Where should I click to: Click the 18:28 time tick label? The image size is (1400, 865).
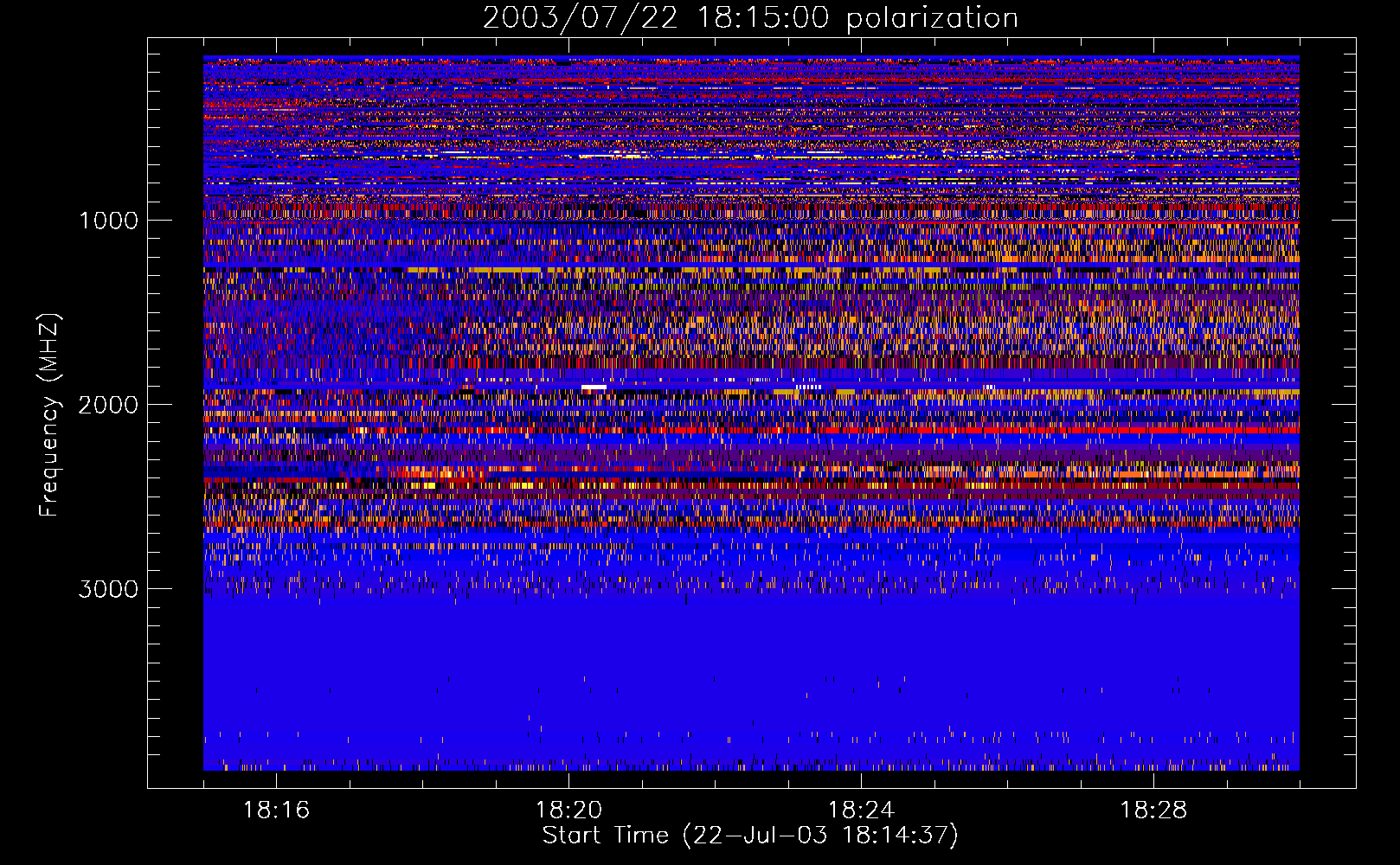pos(1153,811)
